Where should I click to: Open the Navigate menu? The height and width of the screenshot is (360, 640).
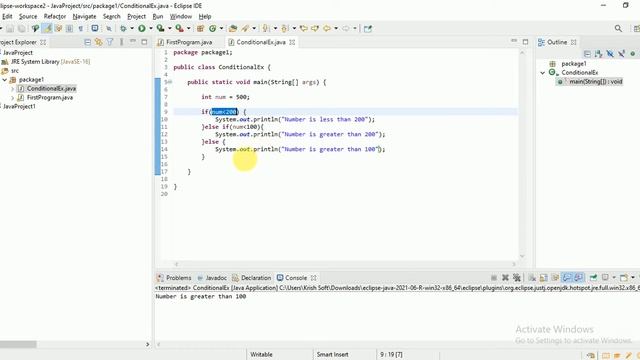pos(84,16)
